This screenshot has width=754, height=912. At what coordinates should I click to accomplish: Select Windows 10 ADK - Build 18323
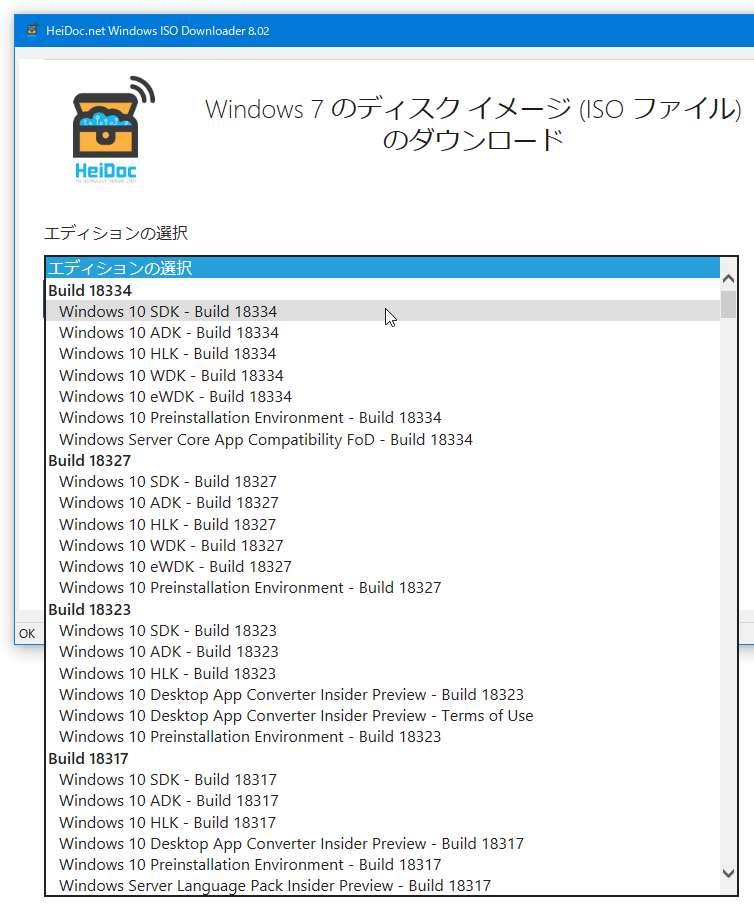383,651
